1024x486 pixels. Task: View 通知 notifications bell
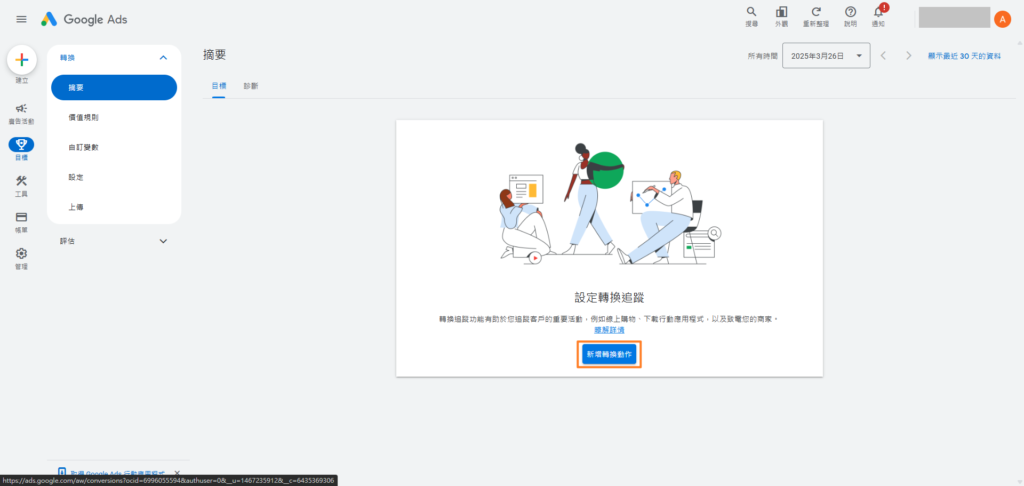(879, 14)
